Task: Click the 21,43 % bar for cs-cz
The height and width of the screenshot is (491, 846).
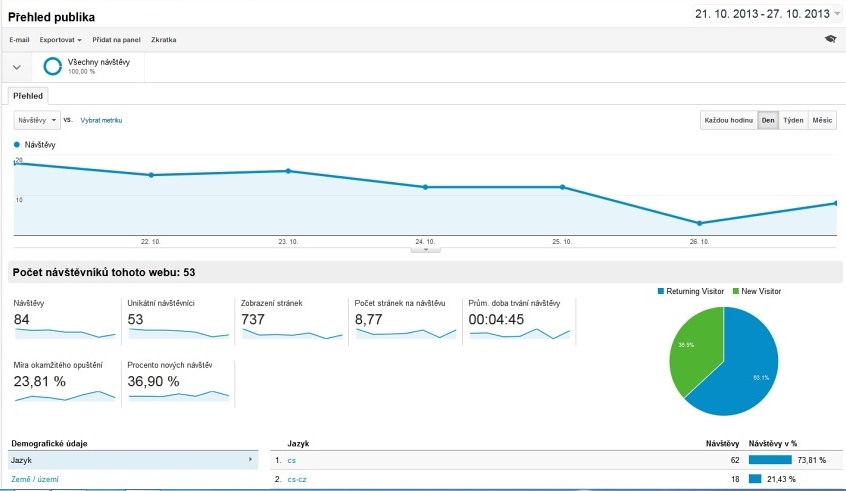Action: coord(755,479)
